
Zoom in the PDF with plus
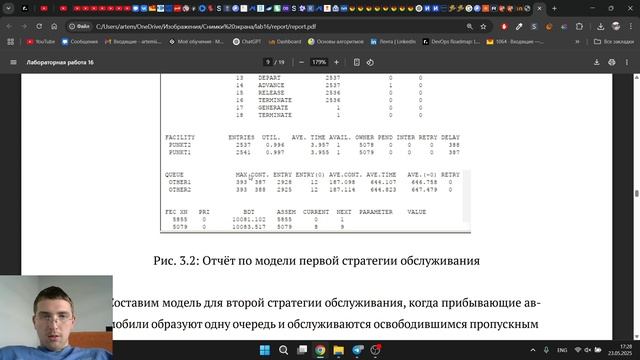(336, 62)
